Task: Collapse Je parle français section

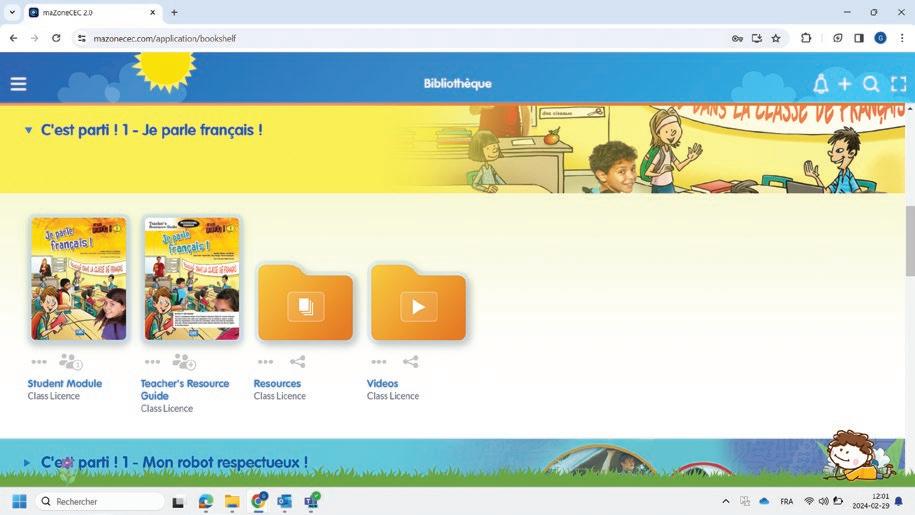Action: point(28,130)
